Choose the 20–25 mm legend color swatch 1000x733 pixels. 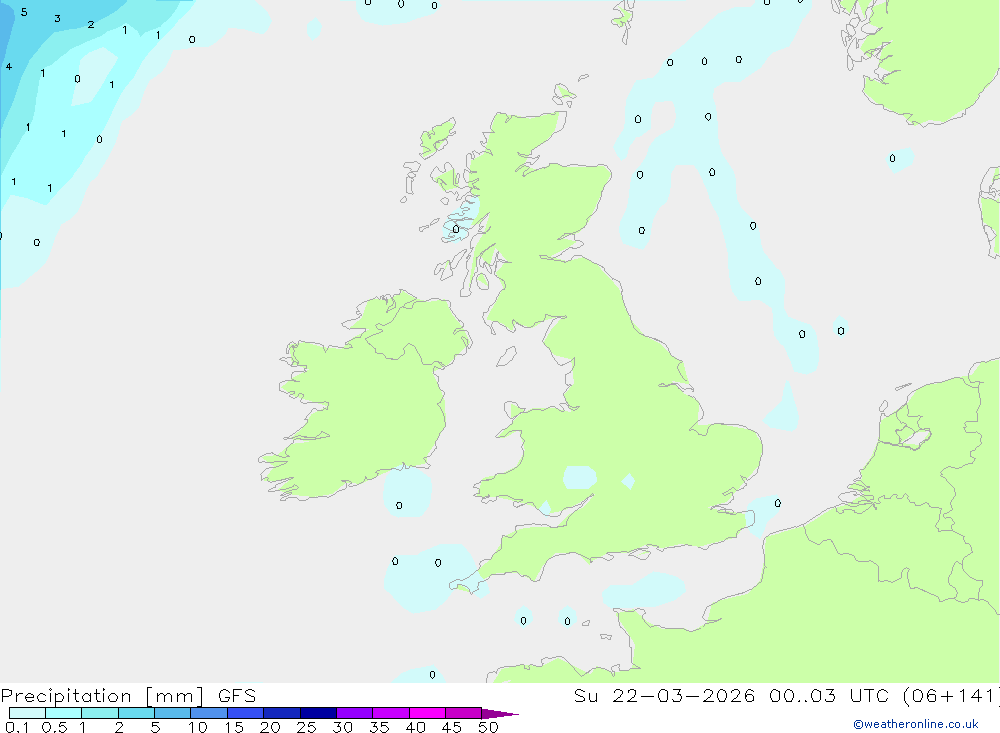282,713
